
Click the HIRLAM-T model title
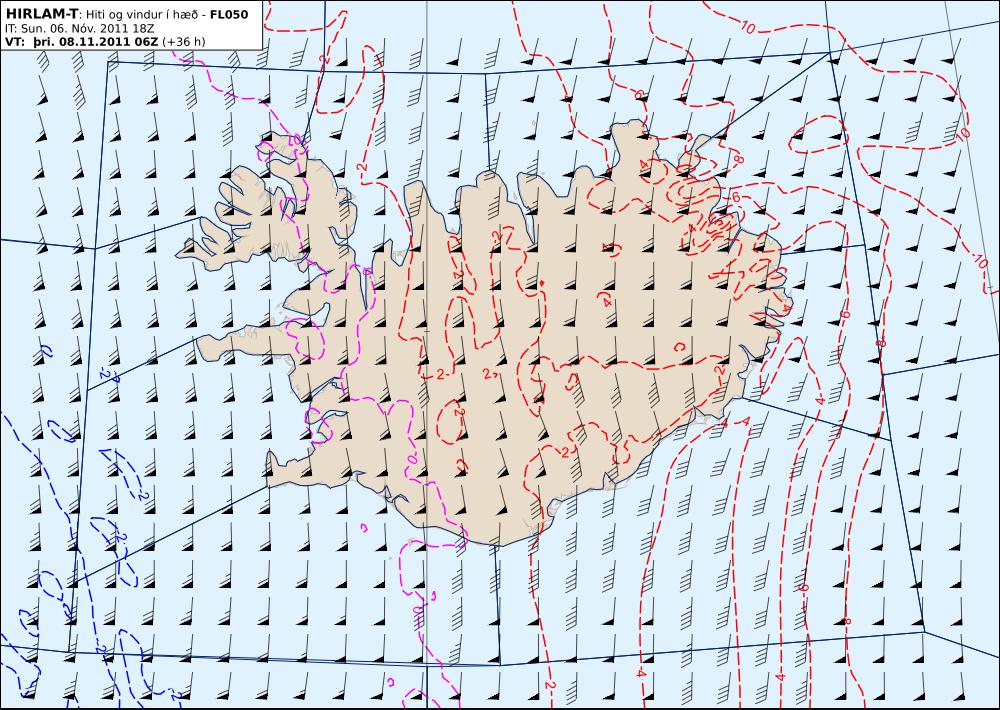[41, 13]
